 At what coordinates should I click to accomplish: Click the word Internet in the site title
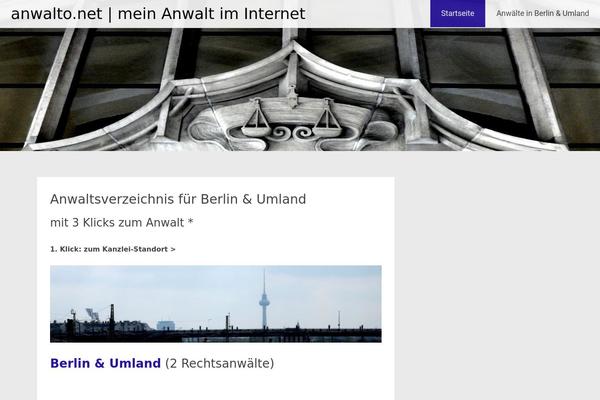pyautogui.click(x=274, y=14)
